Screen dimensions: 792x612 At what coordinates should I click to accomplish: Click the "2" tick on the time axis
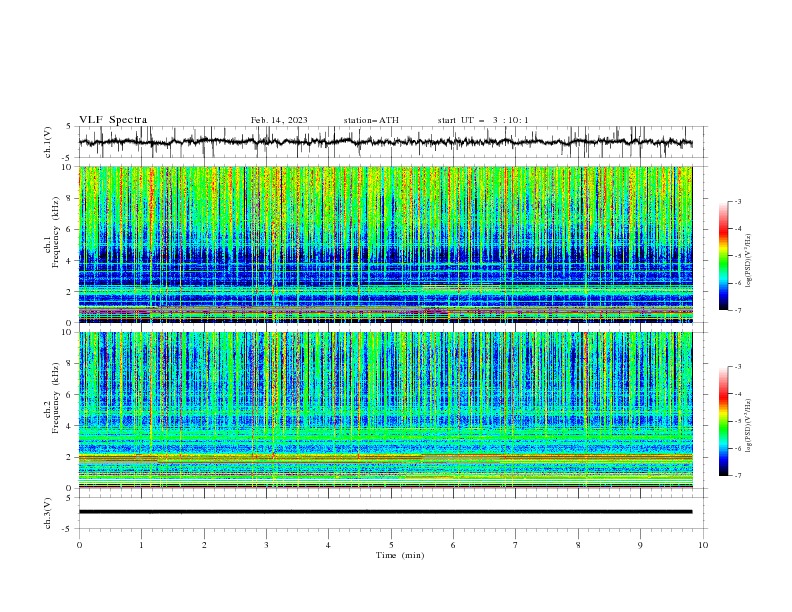[204, 545]
